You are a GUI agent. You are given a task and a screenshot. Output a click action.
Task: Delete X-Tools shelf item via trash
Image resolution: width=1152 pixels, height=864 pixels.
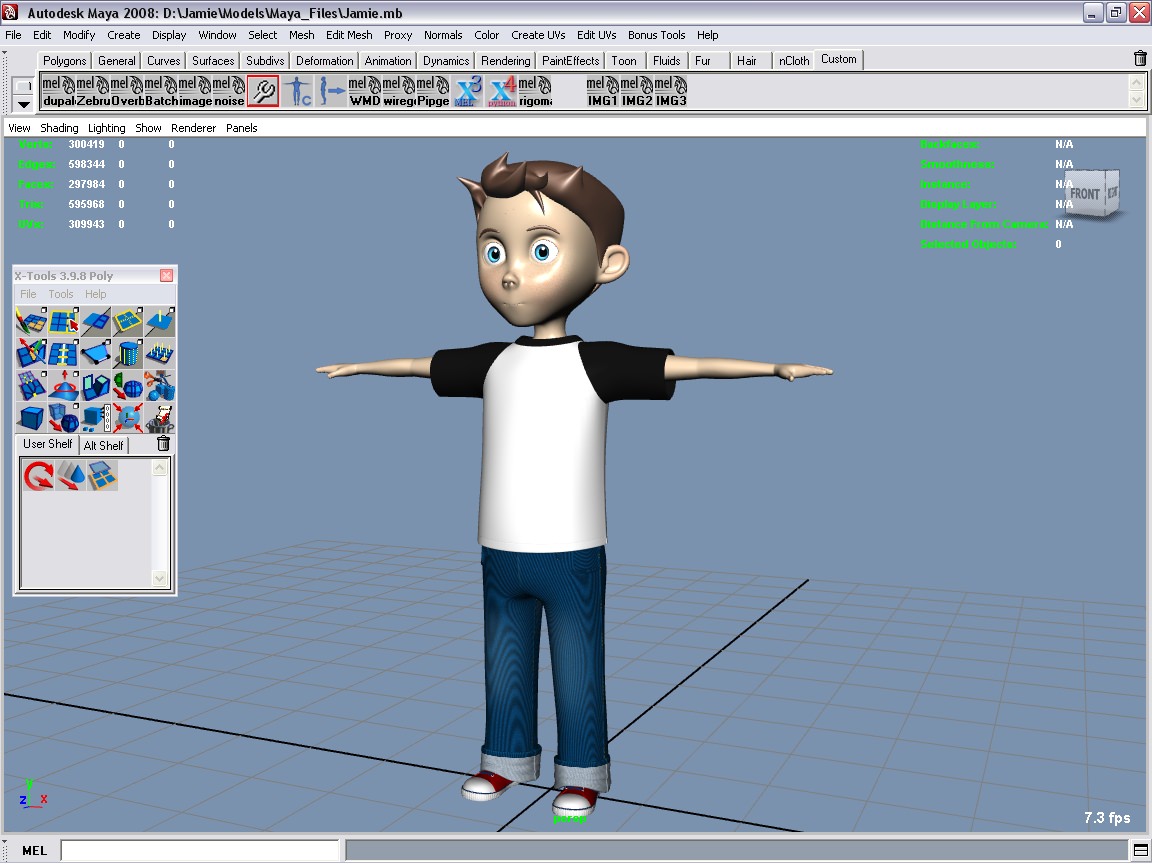(163, 444)
